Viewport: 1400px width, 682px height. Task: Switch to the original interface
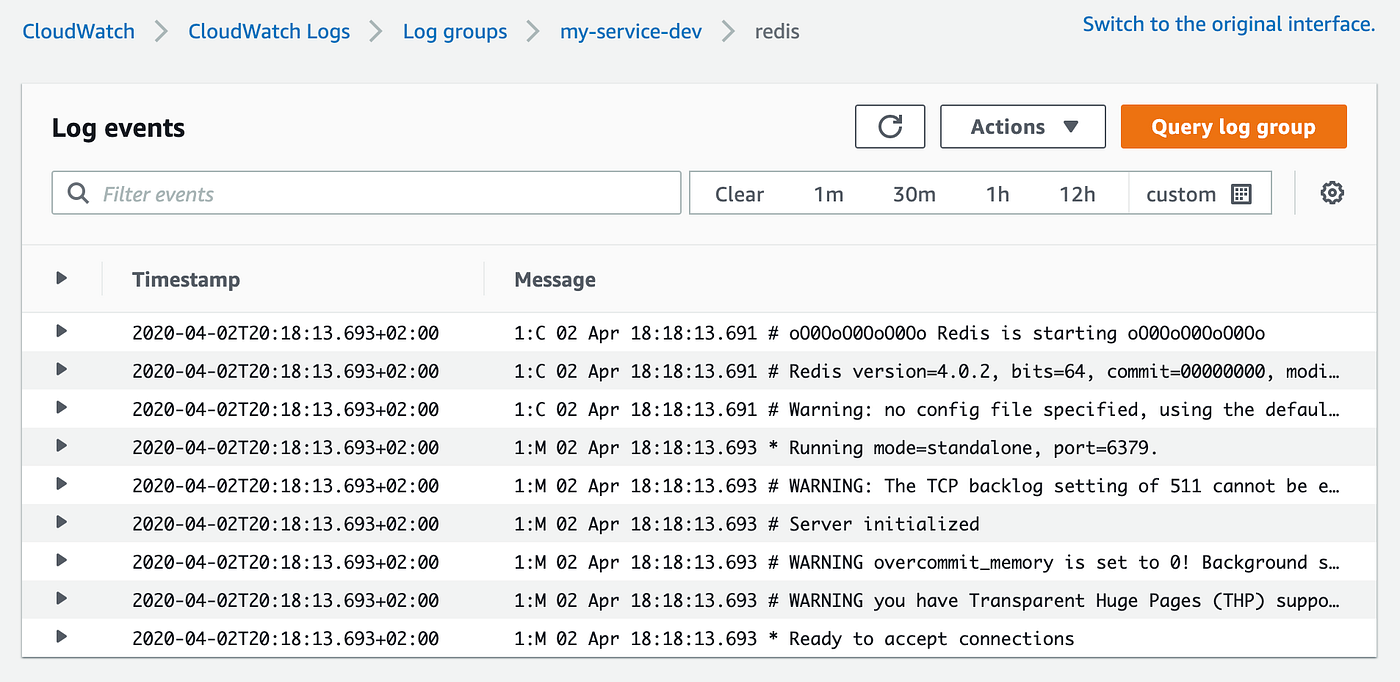(x=1229, y=24)
